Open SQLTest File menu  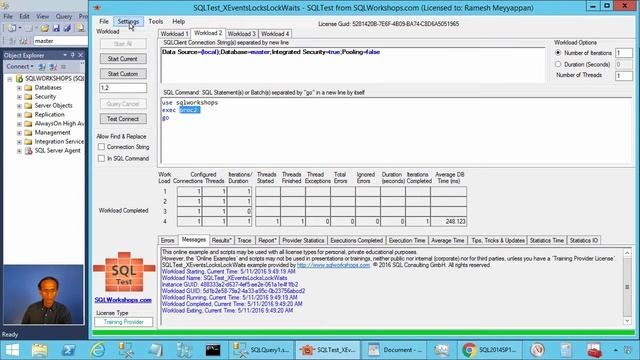104,21
